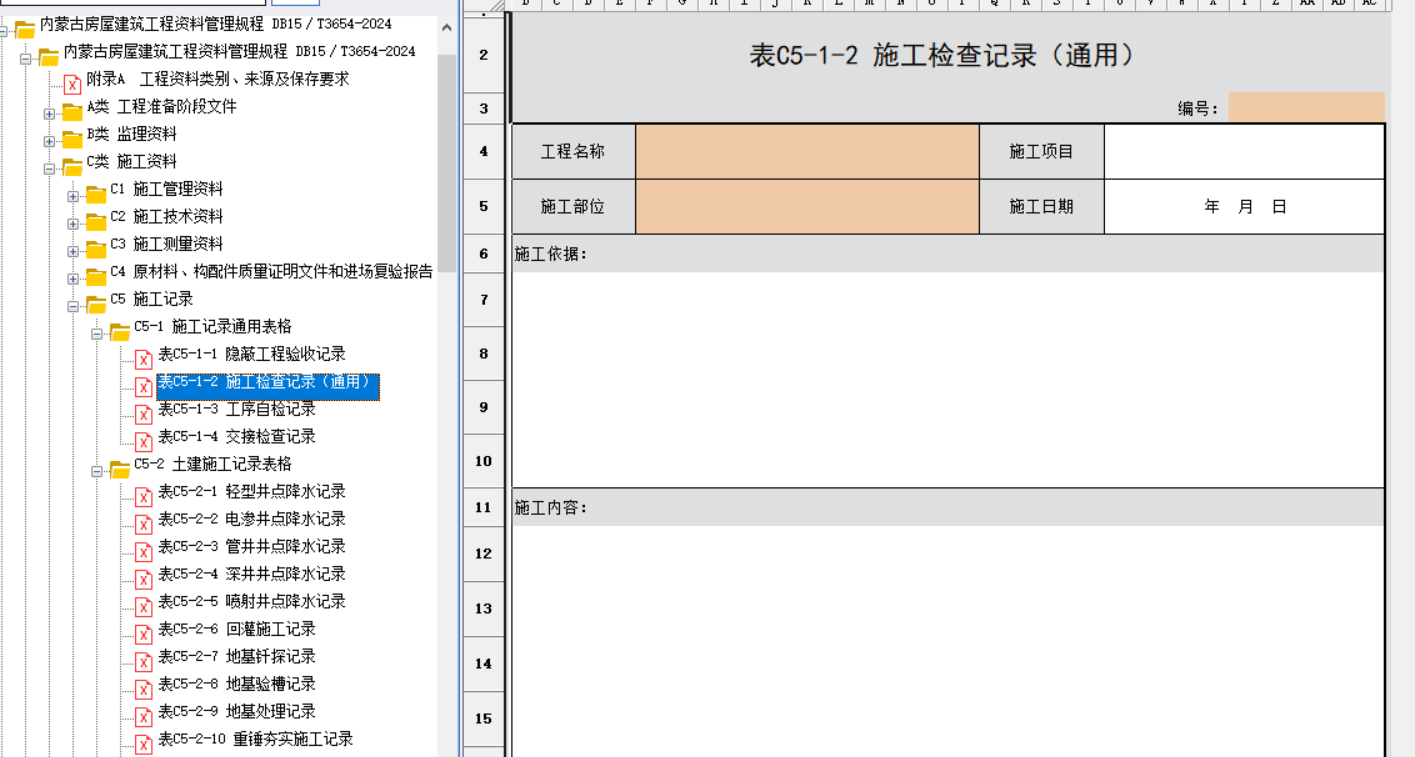Collapse the C5 施工记录 node
1415x757 pixels.
(x=73, y=306)
